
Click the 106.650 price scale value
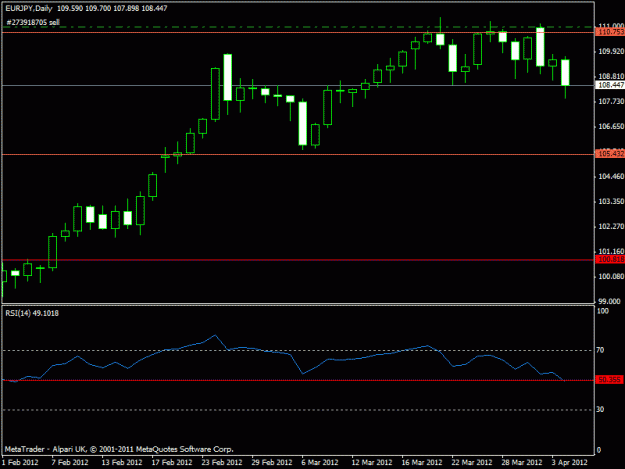(x=611, y=126)
